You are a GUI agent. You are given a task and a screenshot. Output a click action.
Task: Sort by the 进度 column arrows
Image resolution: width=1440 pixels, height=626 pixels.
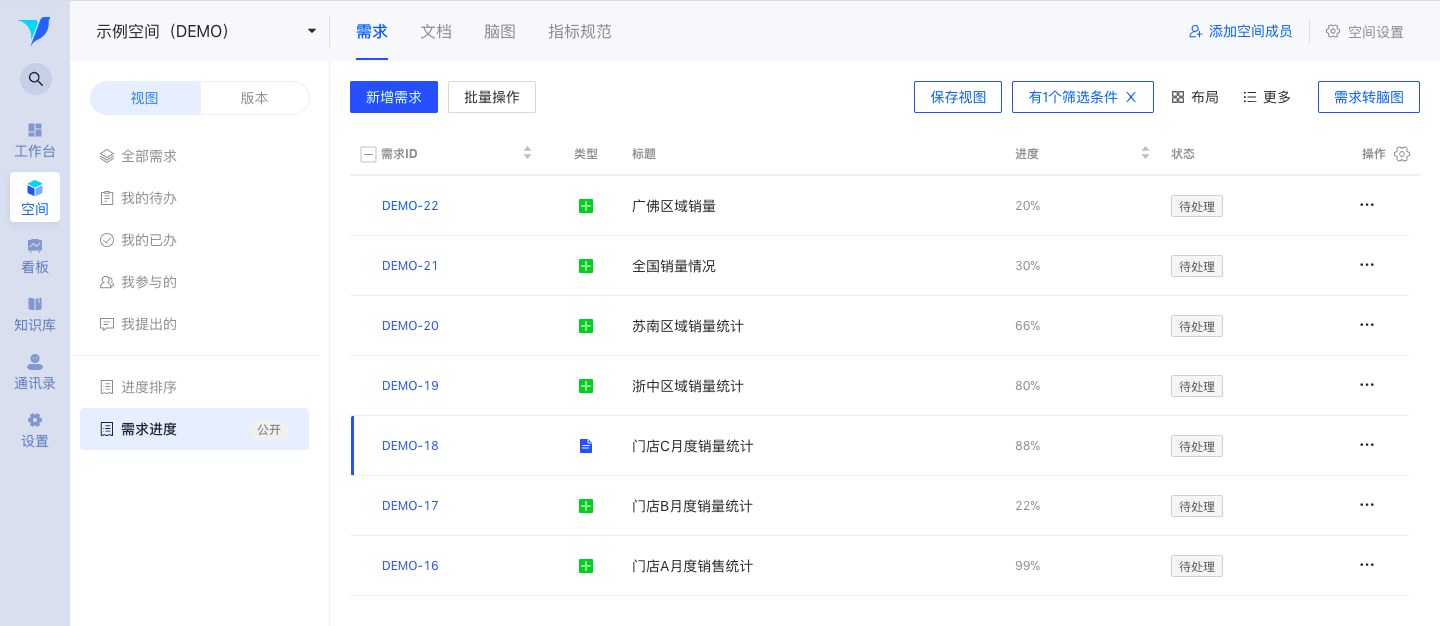click(x=1146, y=154)
